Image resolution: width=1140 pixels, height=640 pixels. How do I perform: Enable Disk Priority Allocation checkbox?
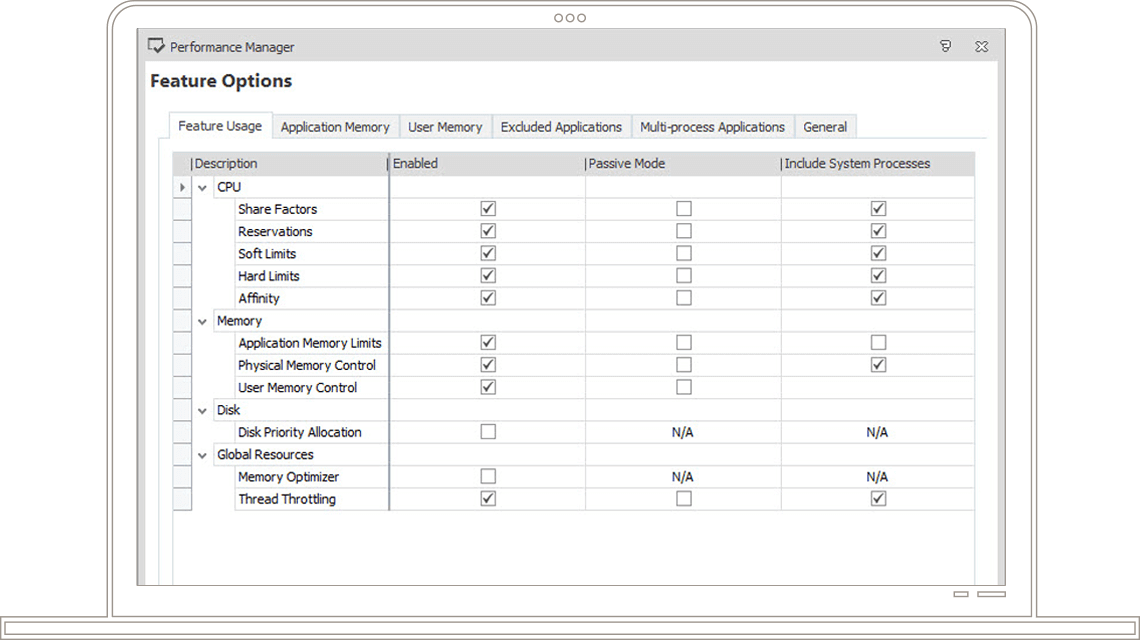(x=488, y=432)
